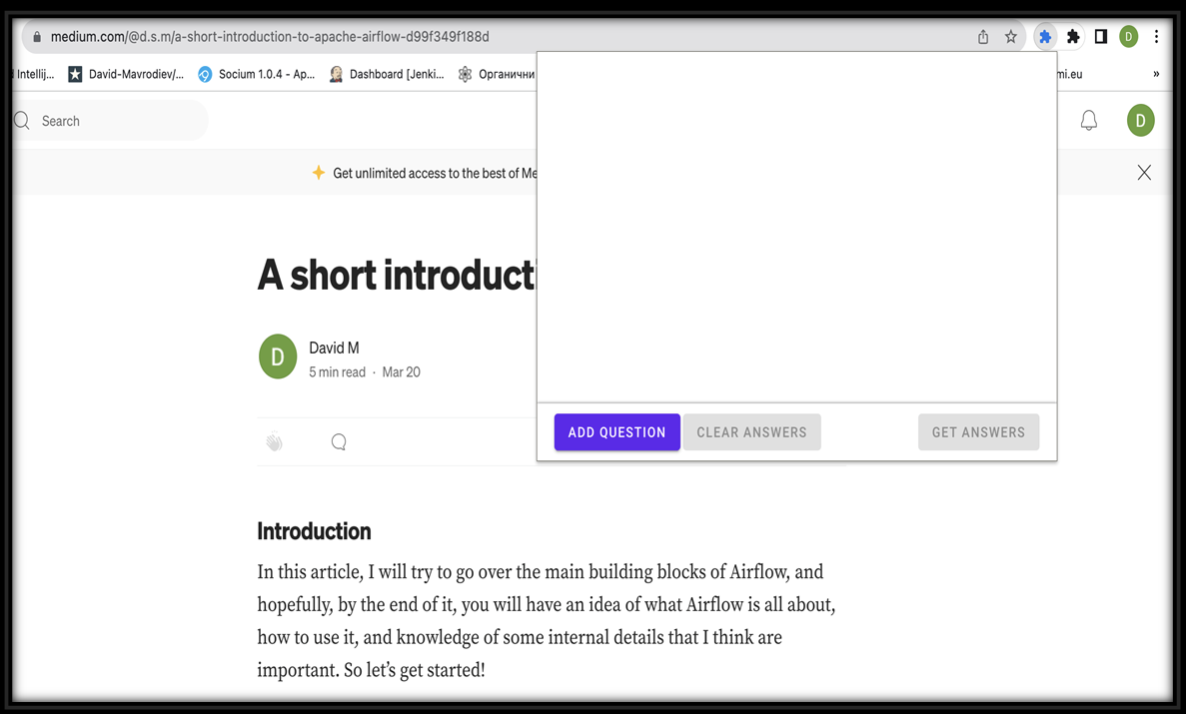This screenshot has height=714, width=1186.
Task: Bookmark this page with the star icon
Action: (x=1011, y=36)
